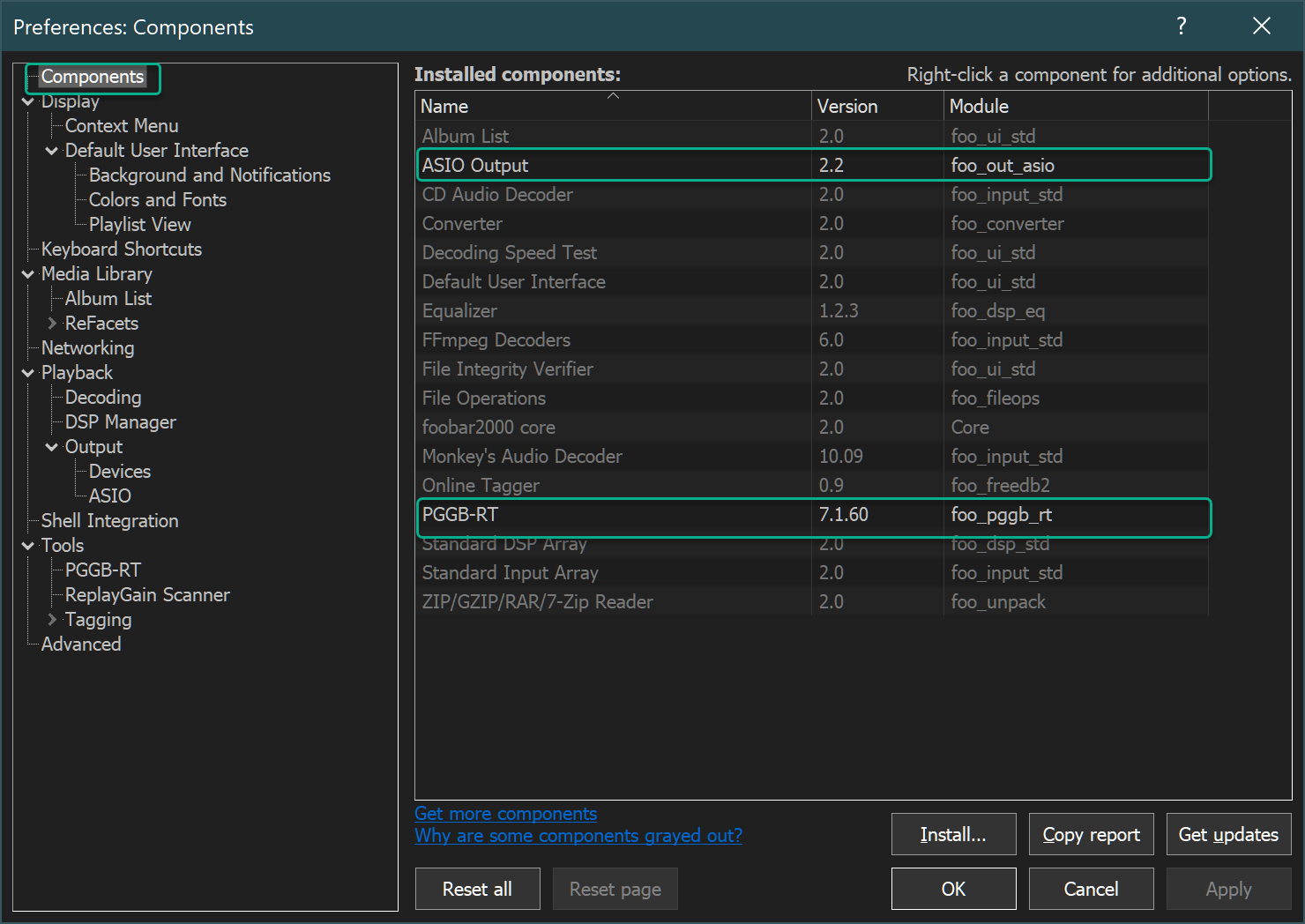Image resolution: width=1305 pixels, height=924 pixels.
Task: Sort components by Version column
Action: (x=877, y=106)
